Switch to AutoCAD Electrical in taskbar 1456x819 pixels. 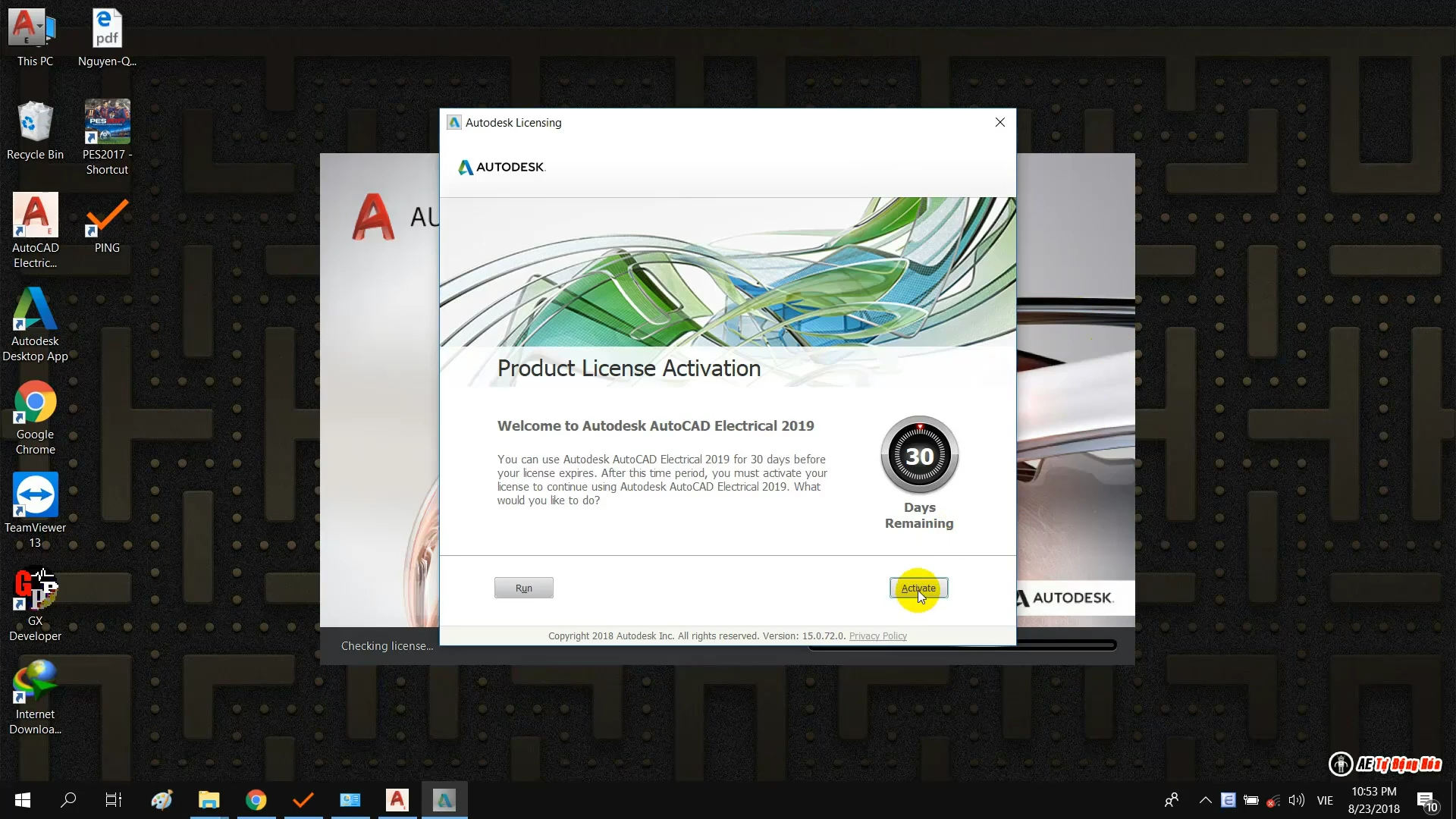point(397,800)
